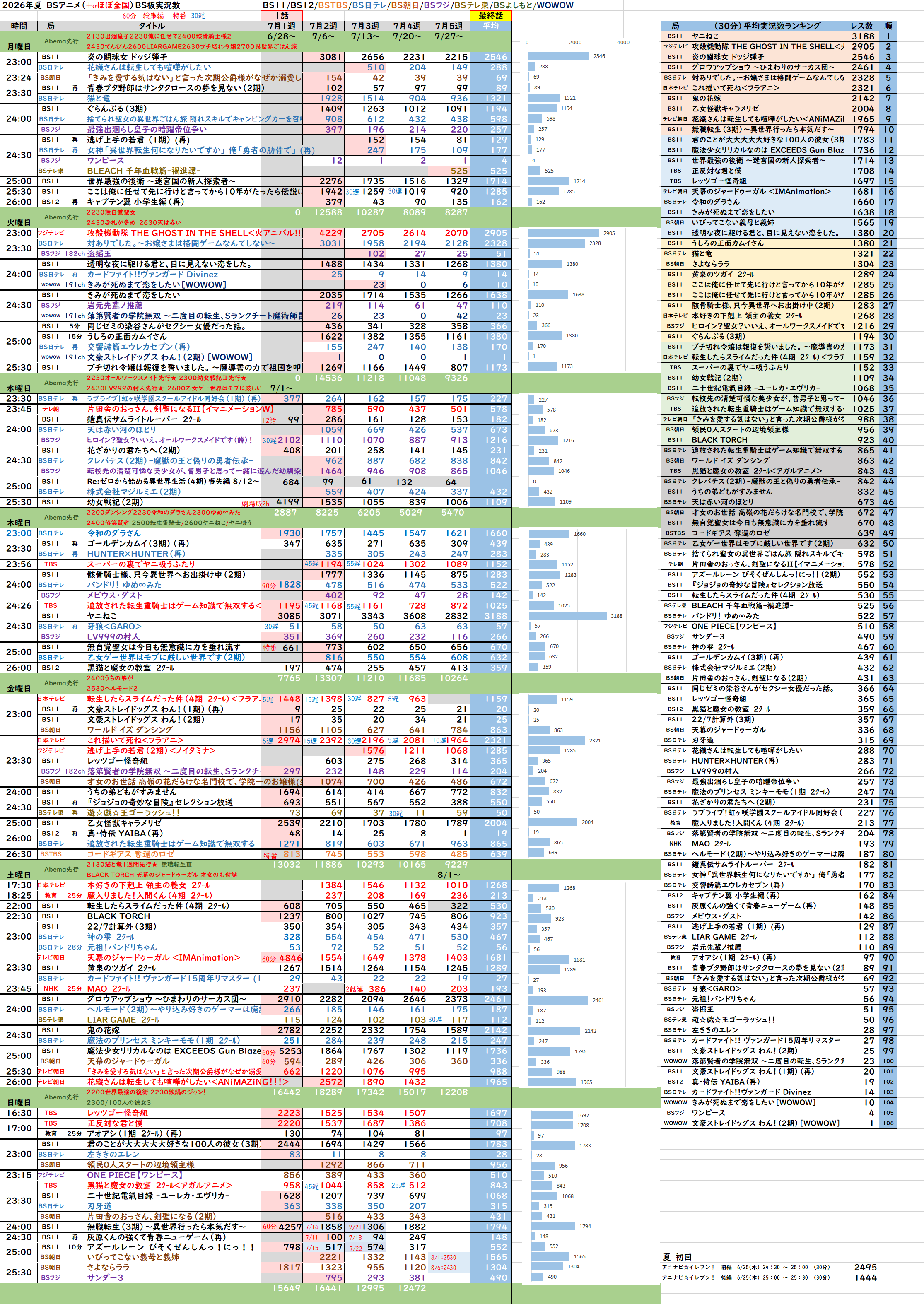The height and width of the screenshot is (1304, 924).
Task: Click the 5253 value in リリカルなのは row
Action: point(290,1051)
